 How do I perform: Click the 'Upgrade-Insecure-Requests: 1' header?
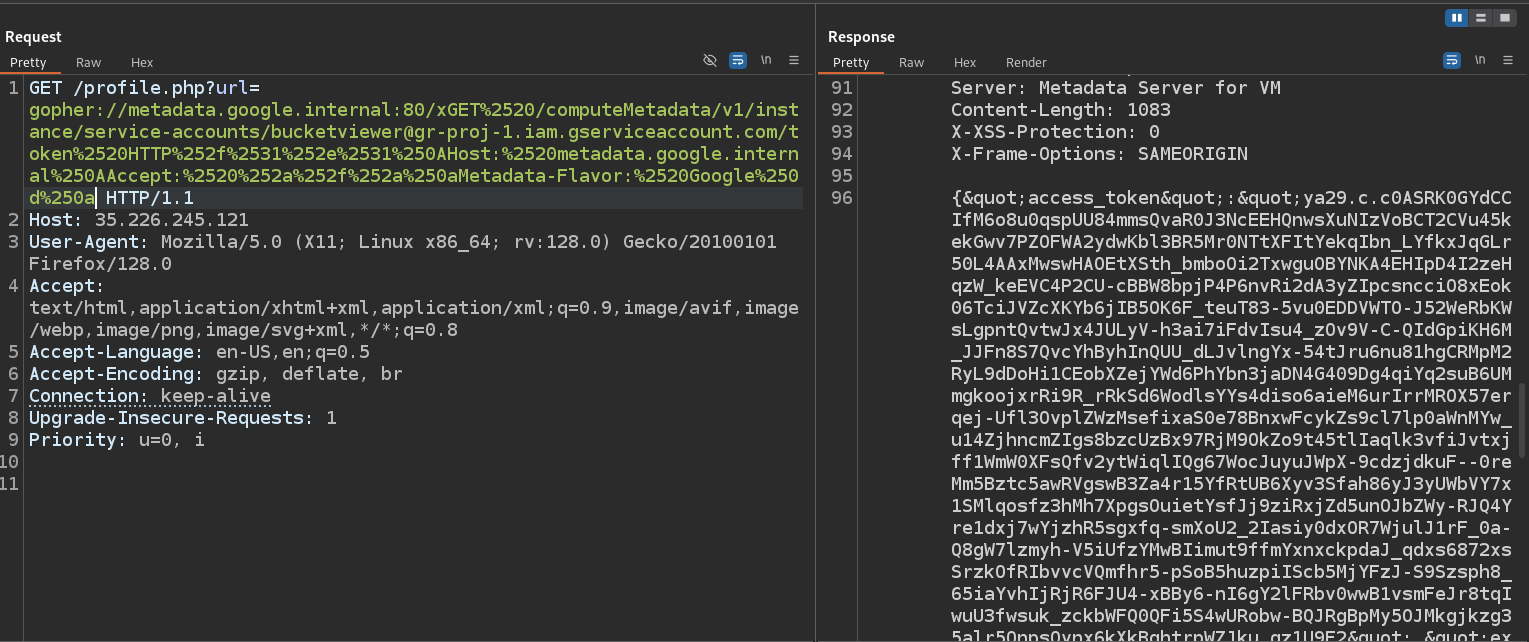click(183, 418)
